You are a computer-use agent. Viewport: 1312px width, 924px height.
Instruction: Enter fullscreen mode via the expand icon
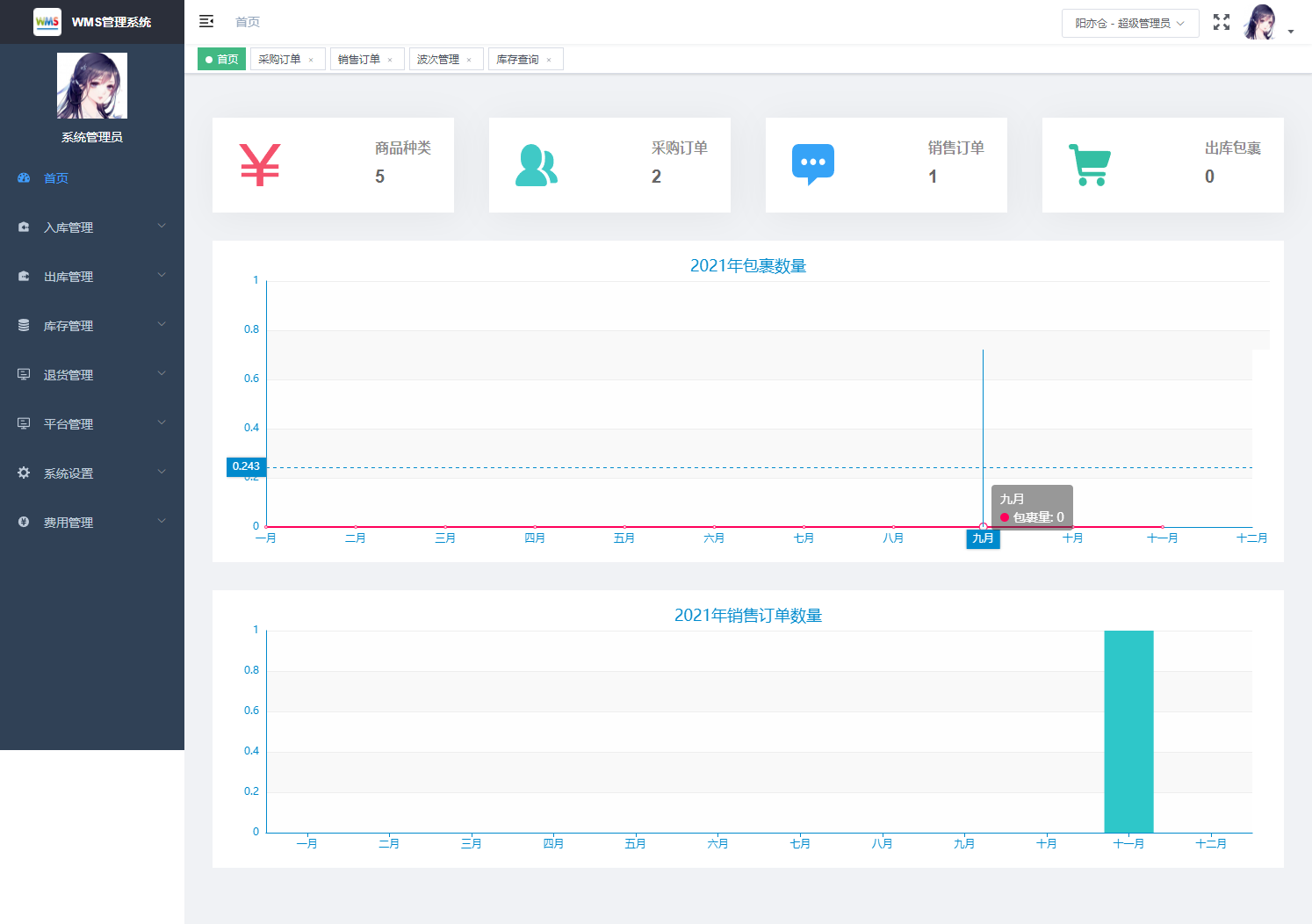click(x=1221, y=22)
